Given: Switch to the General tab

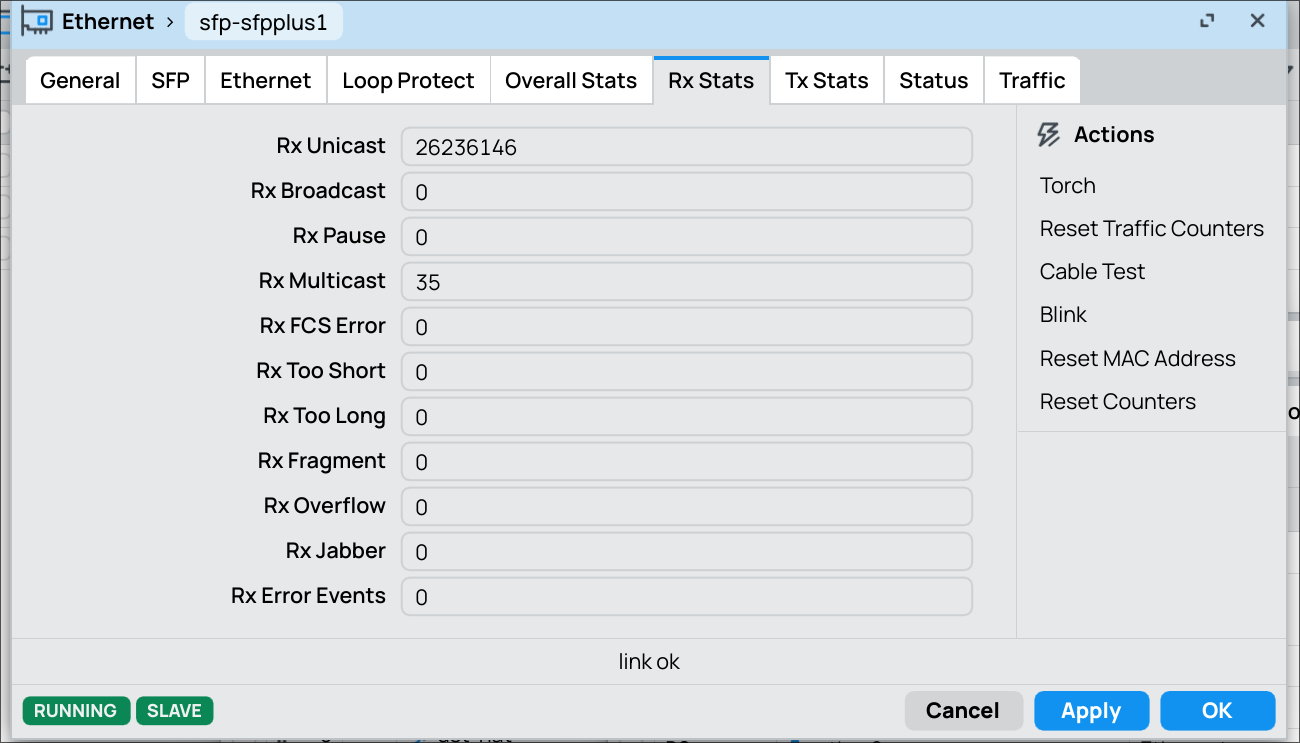Looking at the screenshot, I should tap(80, 81).
